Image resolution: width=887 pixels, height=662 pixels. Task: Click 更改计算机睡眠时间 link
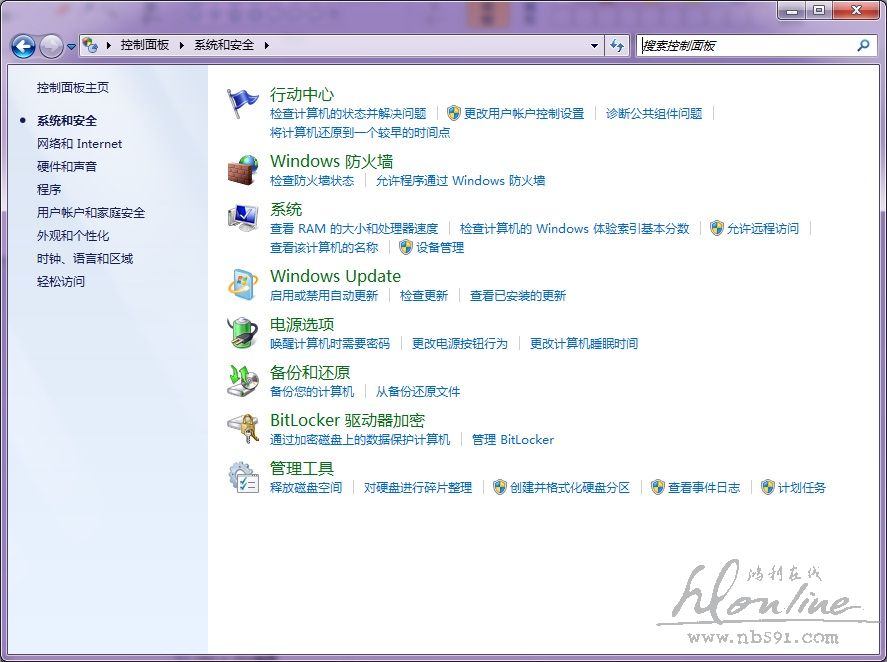coord(584,343)
